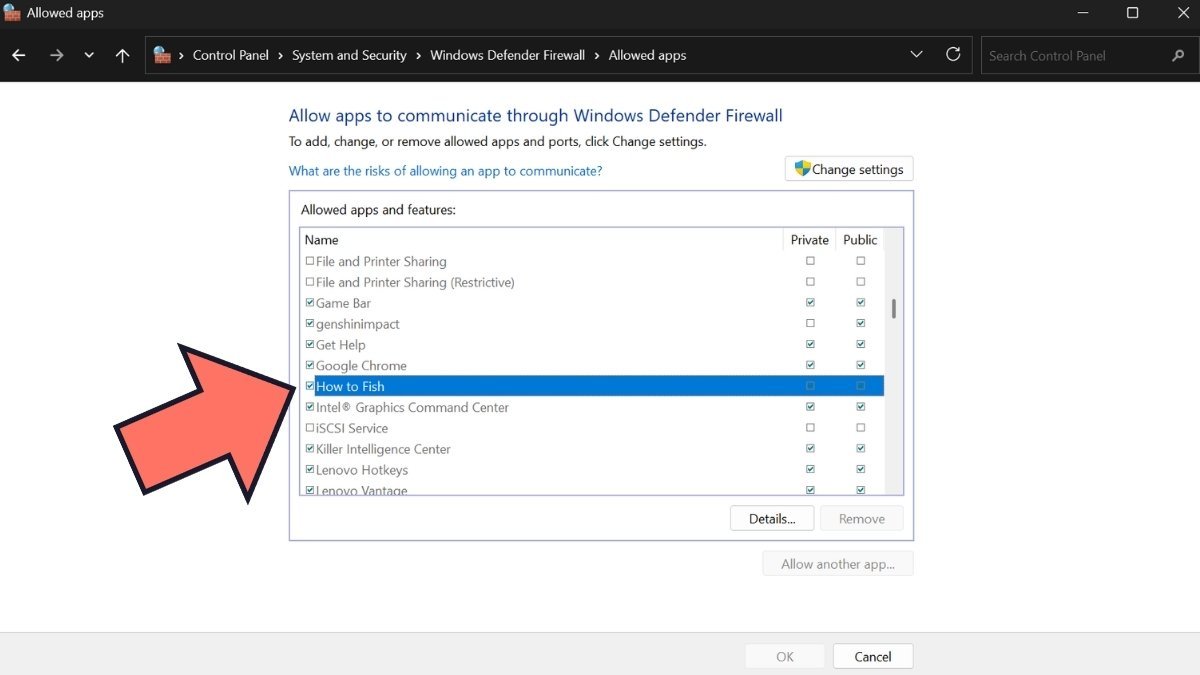Open link about risks of allowing apps
Image resolution: width=1200 pixels, height=675 pixels.
point(445,171)
